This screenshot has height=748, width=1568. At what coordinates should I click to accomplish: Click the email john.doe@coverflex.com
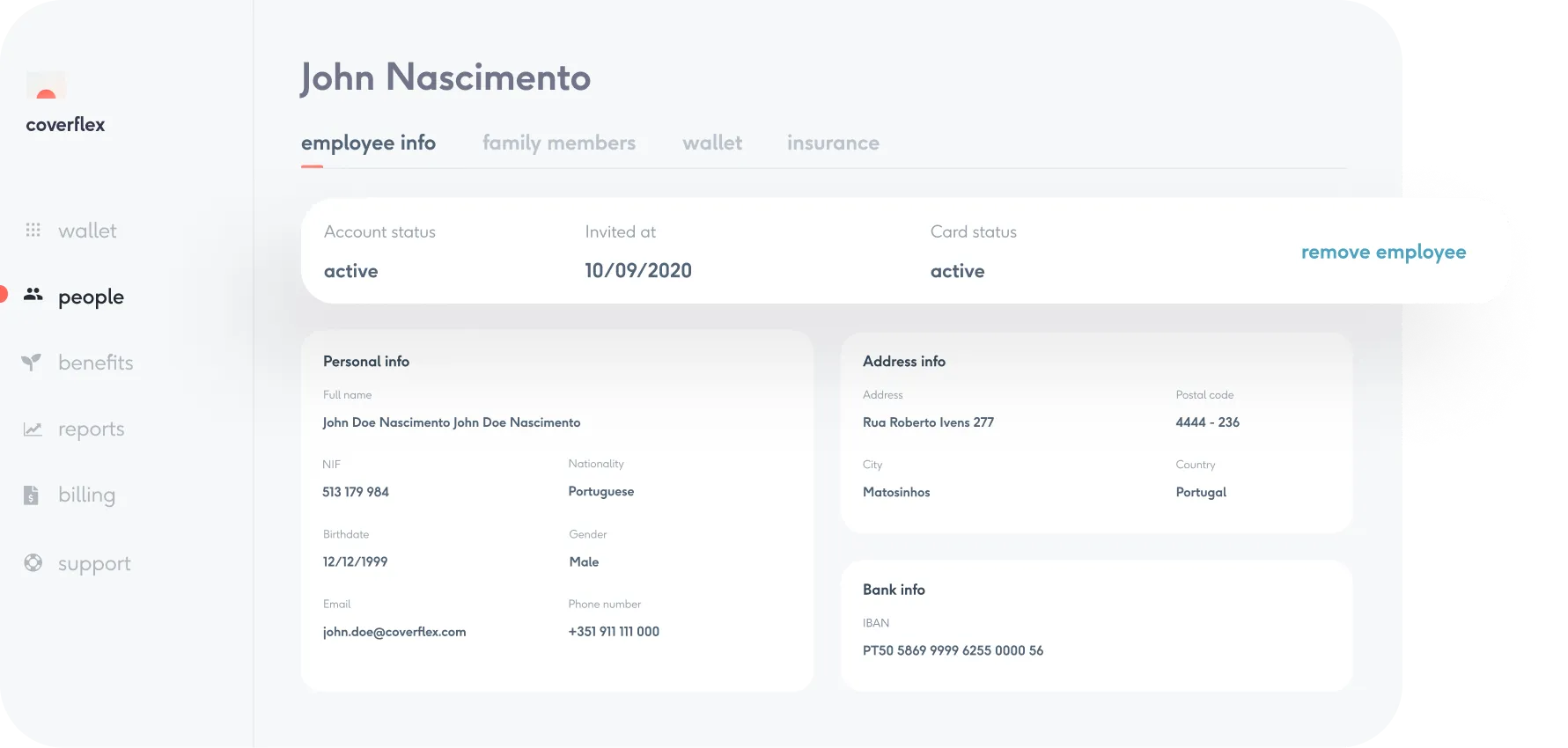click(394, 632)
